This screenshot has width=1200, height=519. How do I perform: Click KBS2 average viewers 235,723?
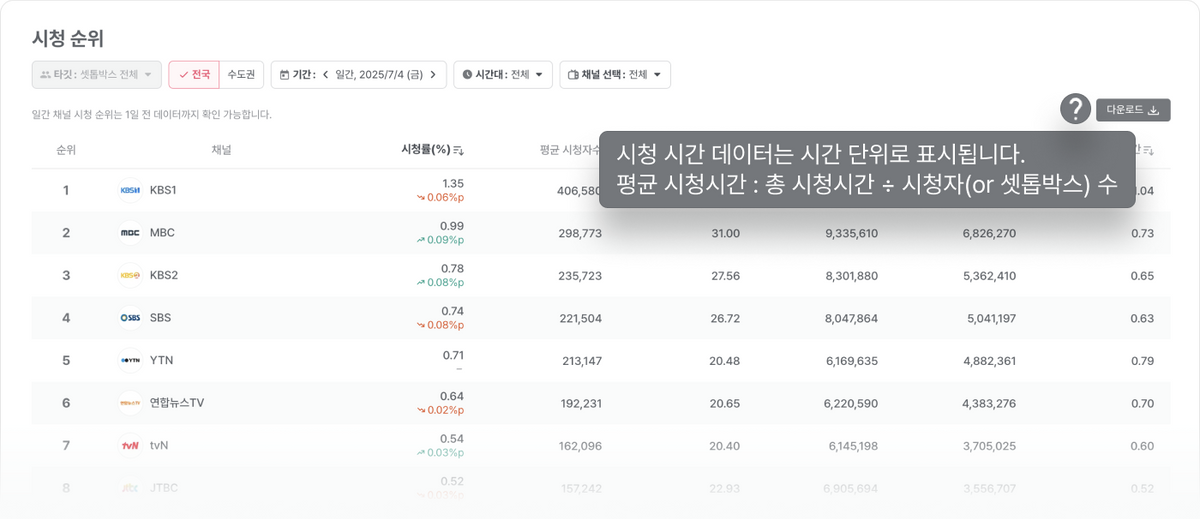(579, 275)
